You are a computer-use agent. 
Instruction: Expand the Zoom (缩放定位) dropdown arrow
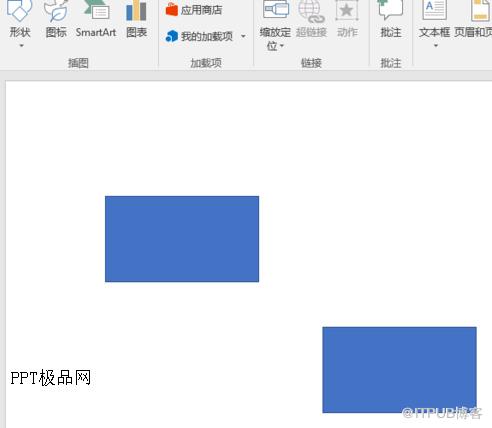point(282,46)
